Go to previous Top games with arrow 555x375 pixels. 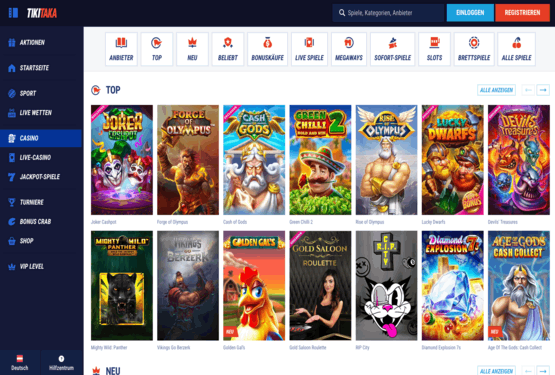coord(528,90)
